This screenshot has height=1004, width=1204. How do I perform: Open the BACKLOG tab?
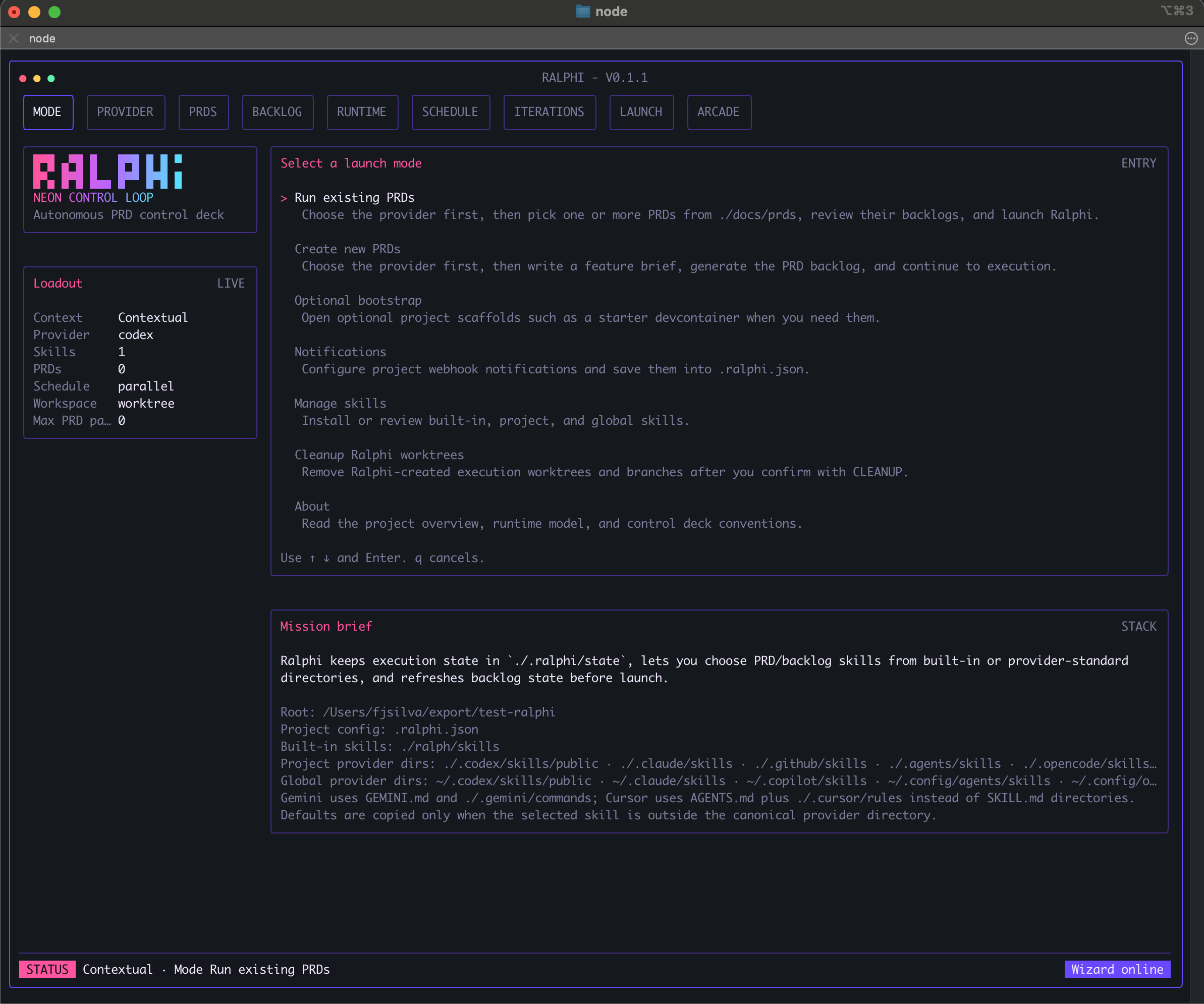(x=278, y=112)
